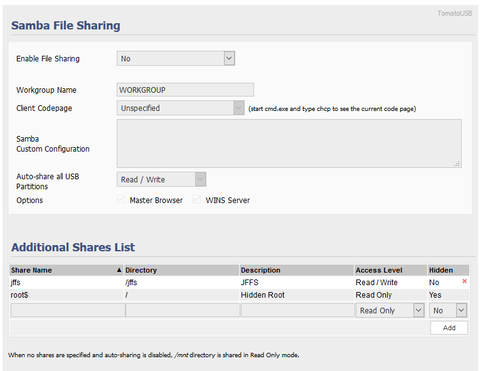Viewport: 480px width, 371px height.
Task: Grab the Custom Configuration resize handle
Action: click(x=457, y=163)
